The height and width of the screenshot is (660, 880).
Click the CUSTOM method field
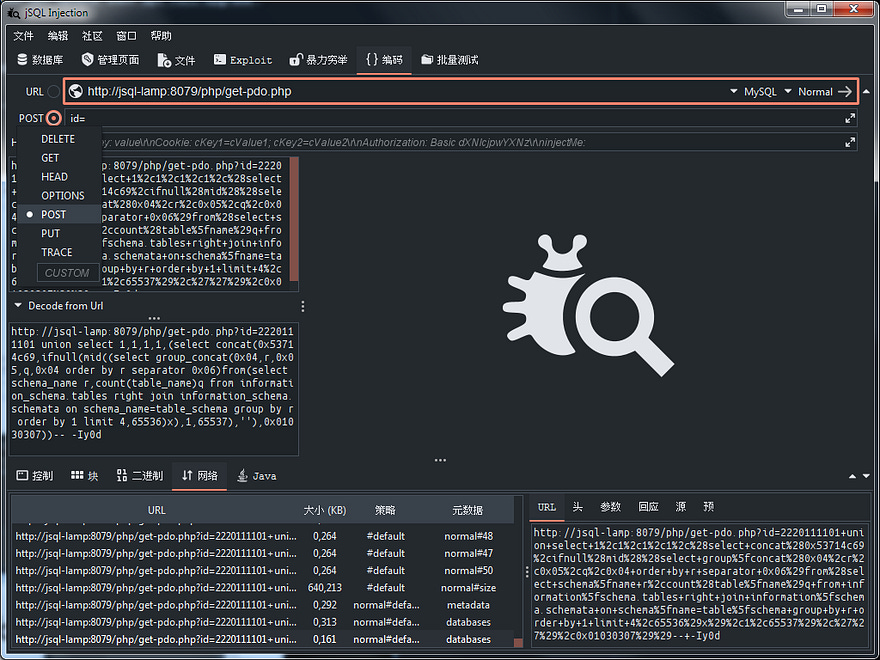coord(68,273)
